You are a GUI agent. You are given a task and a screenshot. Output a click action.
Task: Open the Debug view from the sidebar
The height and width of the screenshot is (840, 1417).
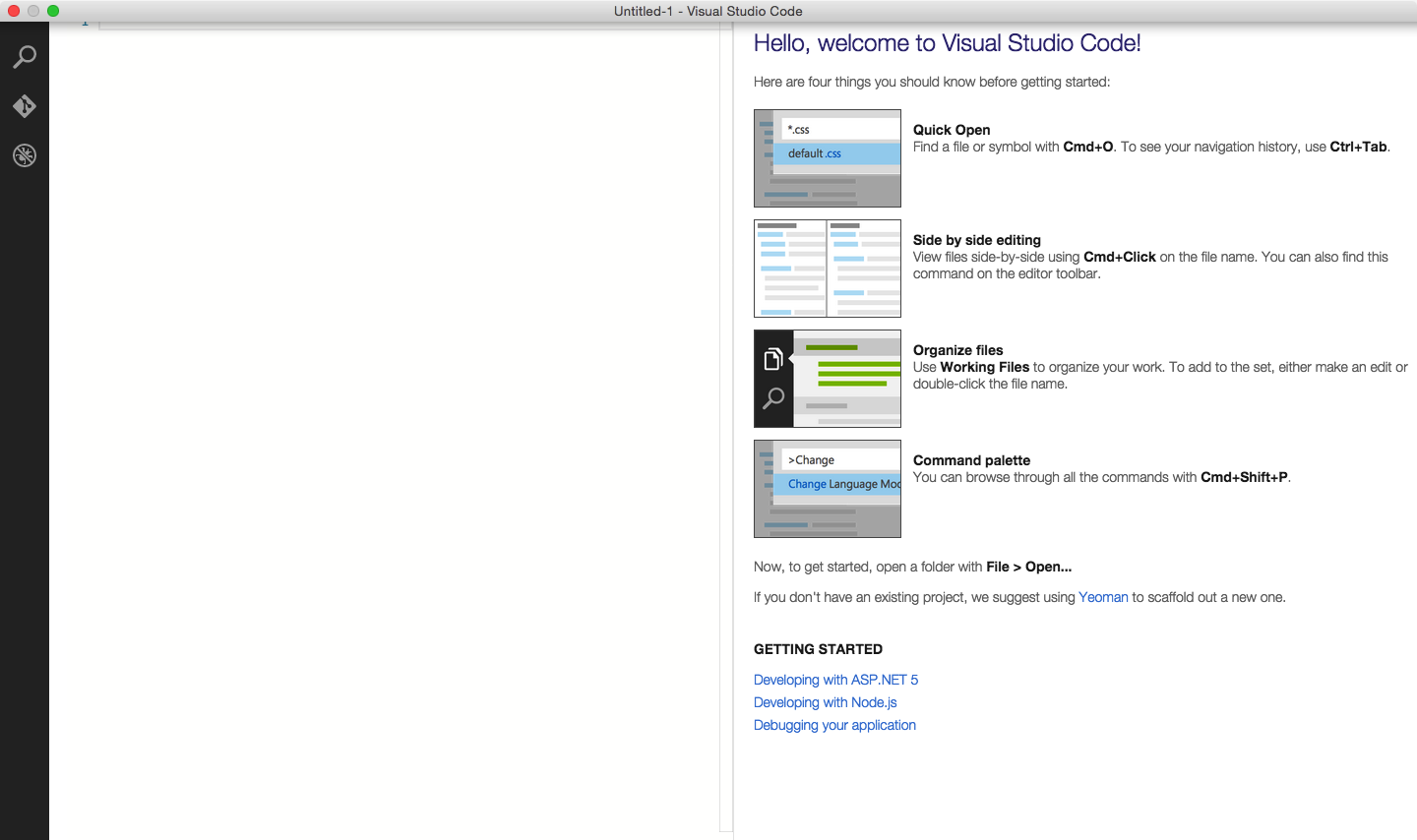tap(25, 155)
